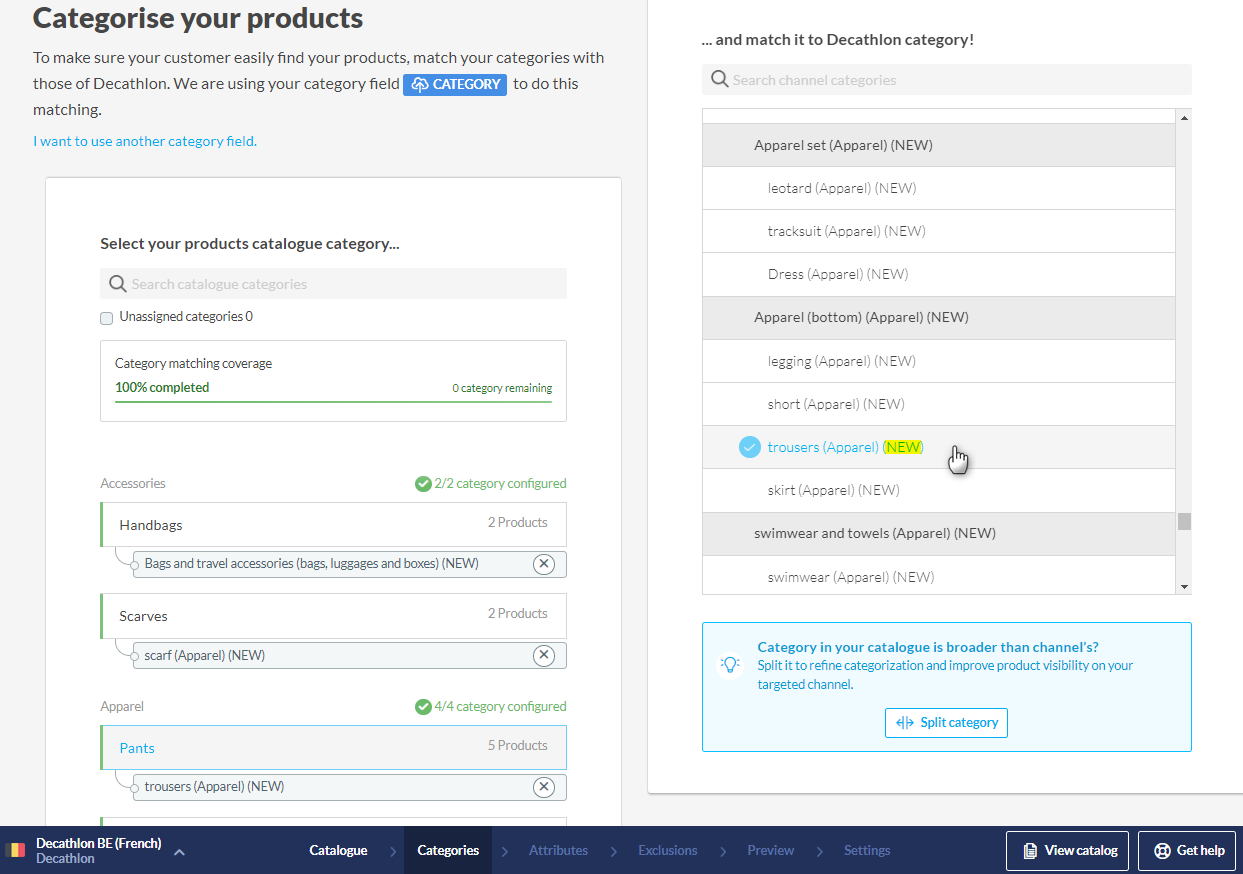Go to the Attributes step
This screenshot has height=874, width=1243.
coord(558,850)
